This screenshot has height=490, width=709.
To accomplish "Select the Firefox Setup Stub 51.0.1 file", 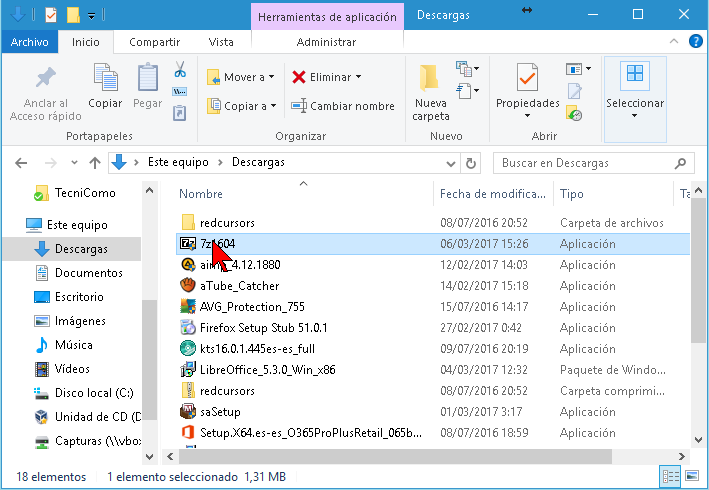I will pos(264,327).
